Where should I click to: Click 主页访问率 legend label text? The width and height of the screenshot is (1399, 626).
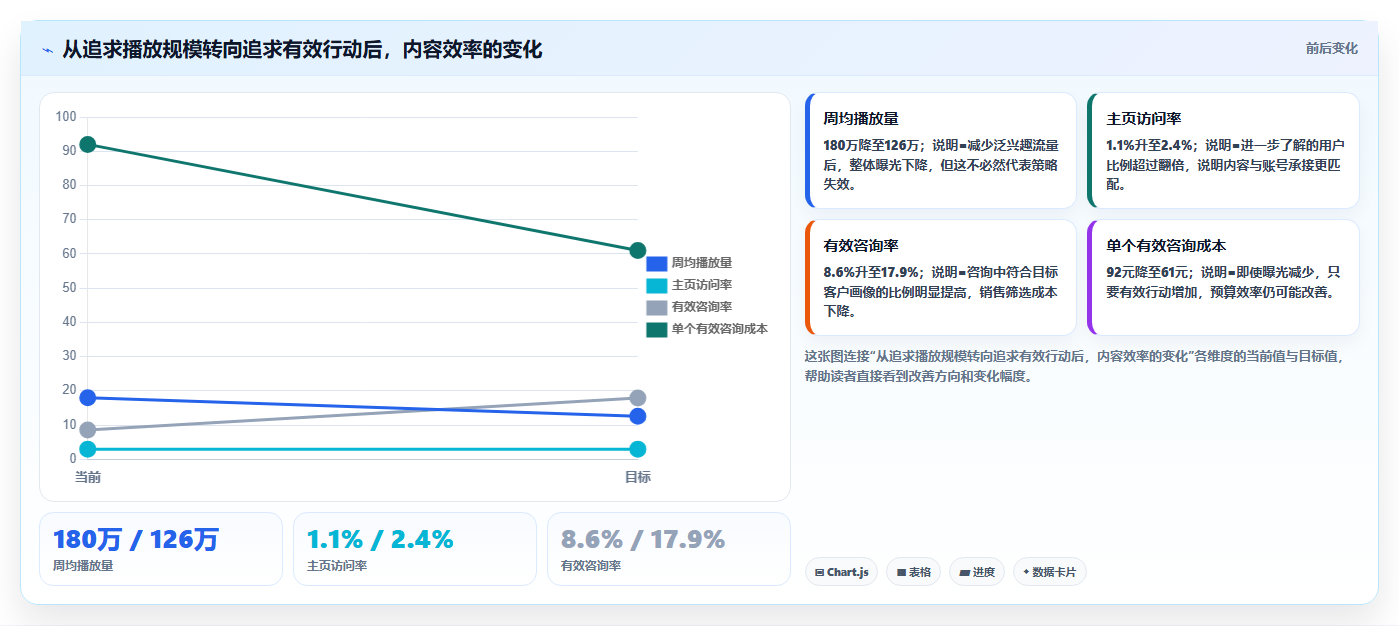coord(702,286)
